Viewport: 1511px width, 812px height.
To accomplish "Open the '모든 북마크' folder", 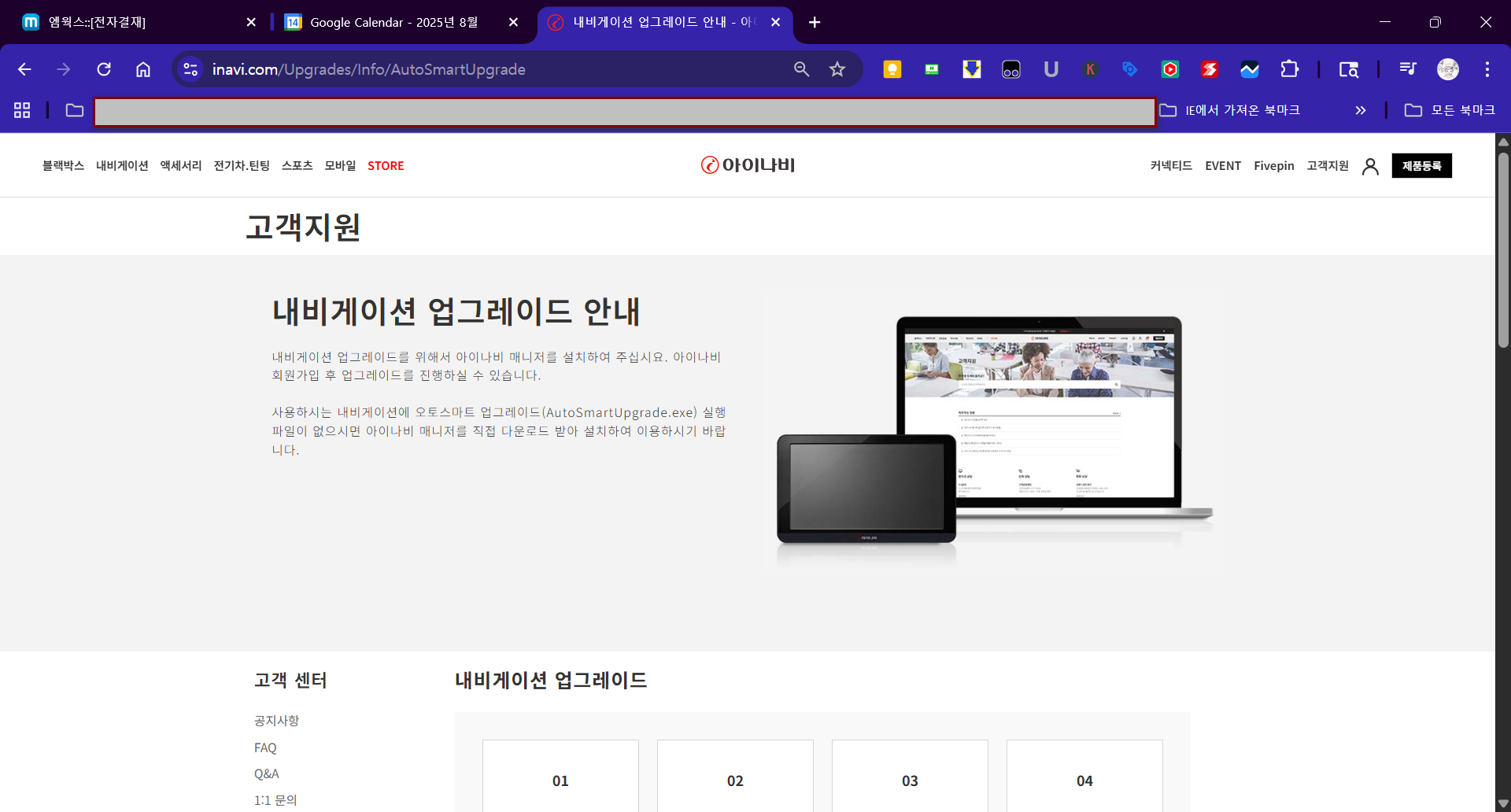I will tap(1450, 110).
